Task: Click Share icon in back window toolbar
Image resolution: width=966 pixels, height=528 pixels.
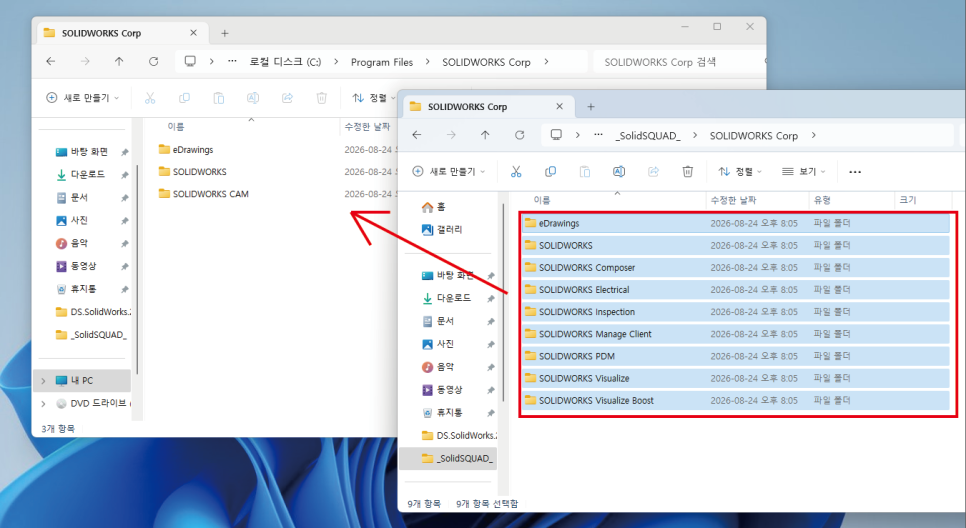Action: [x=287, y=98]
